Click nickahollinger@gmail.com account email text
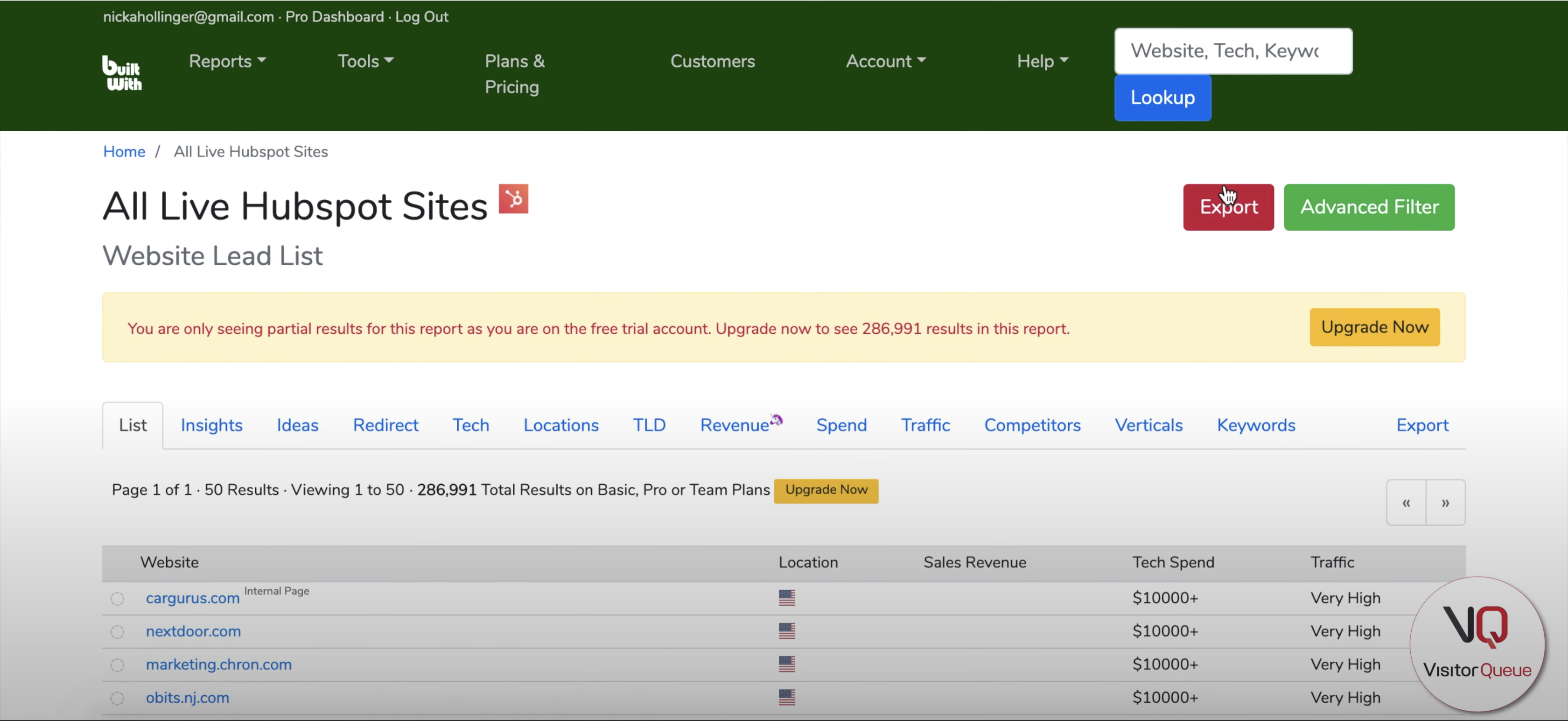The width and height of the screenshot is (1568, 721). pyautogui.click(x=188, y=16)
